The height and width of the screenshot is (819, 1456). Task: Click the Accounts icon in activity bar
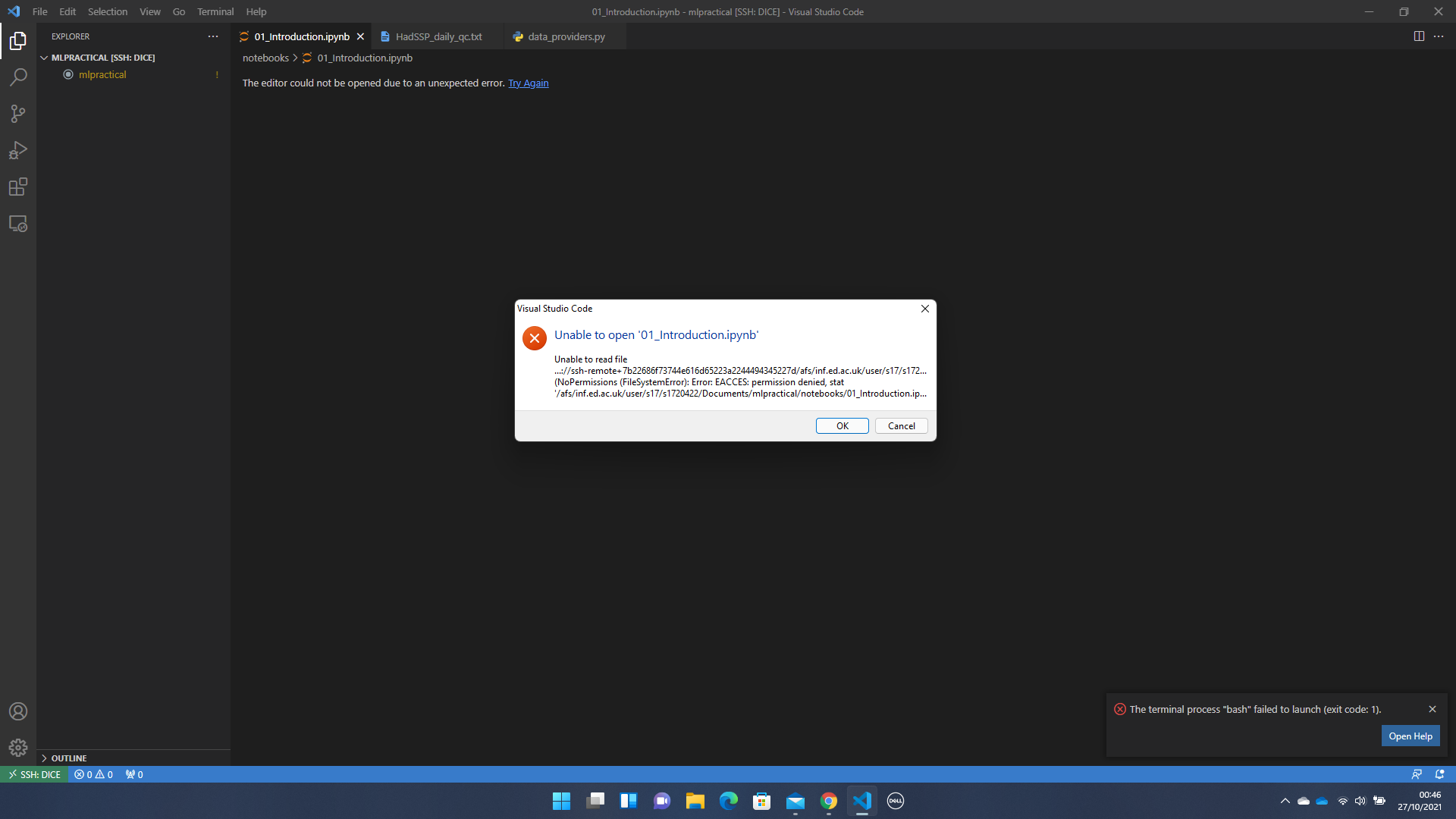(18, 711)
